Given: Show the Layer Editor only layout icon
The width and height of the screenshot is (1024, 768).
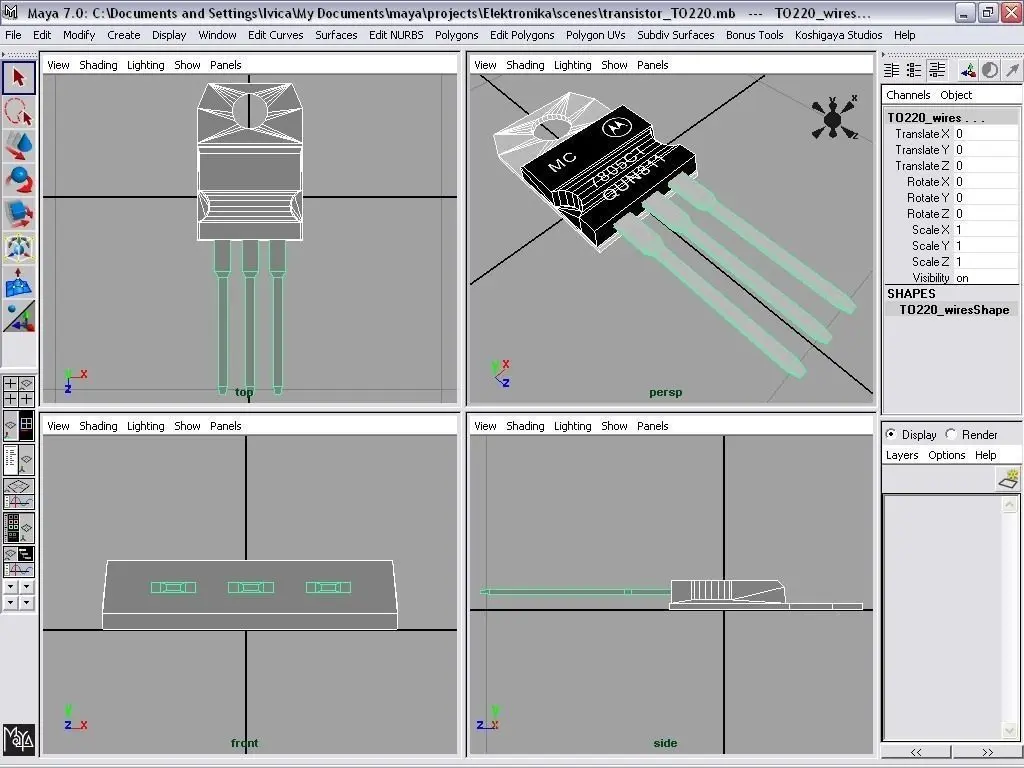Looking at the screenshot, I should [x=914, y=70].
